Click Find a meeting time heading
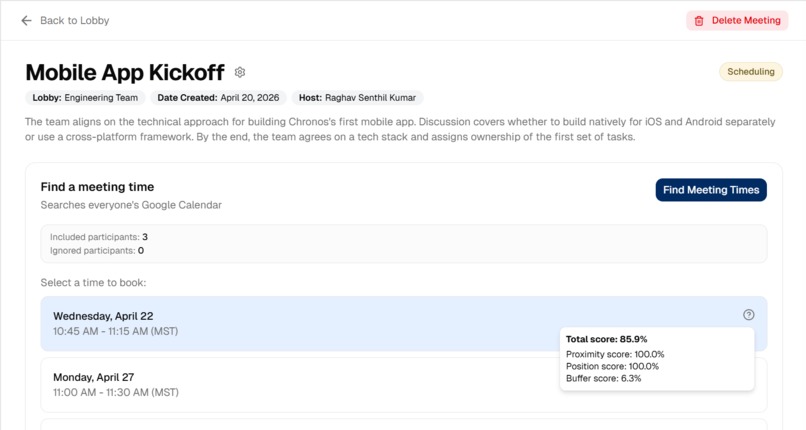Image resolution: width=806 pixels, height=430 pixels. coord(97,187)
